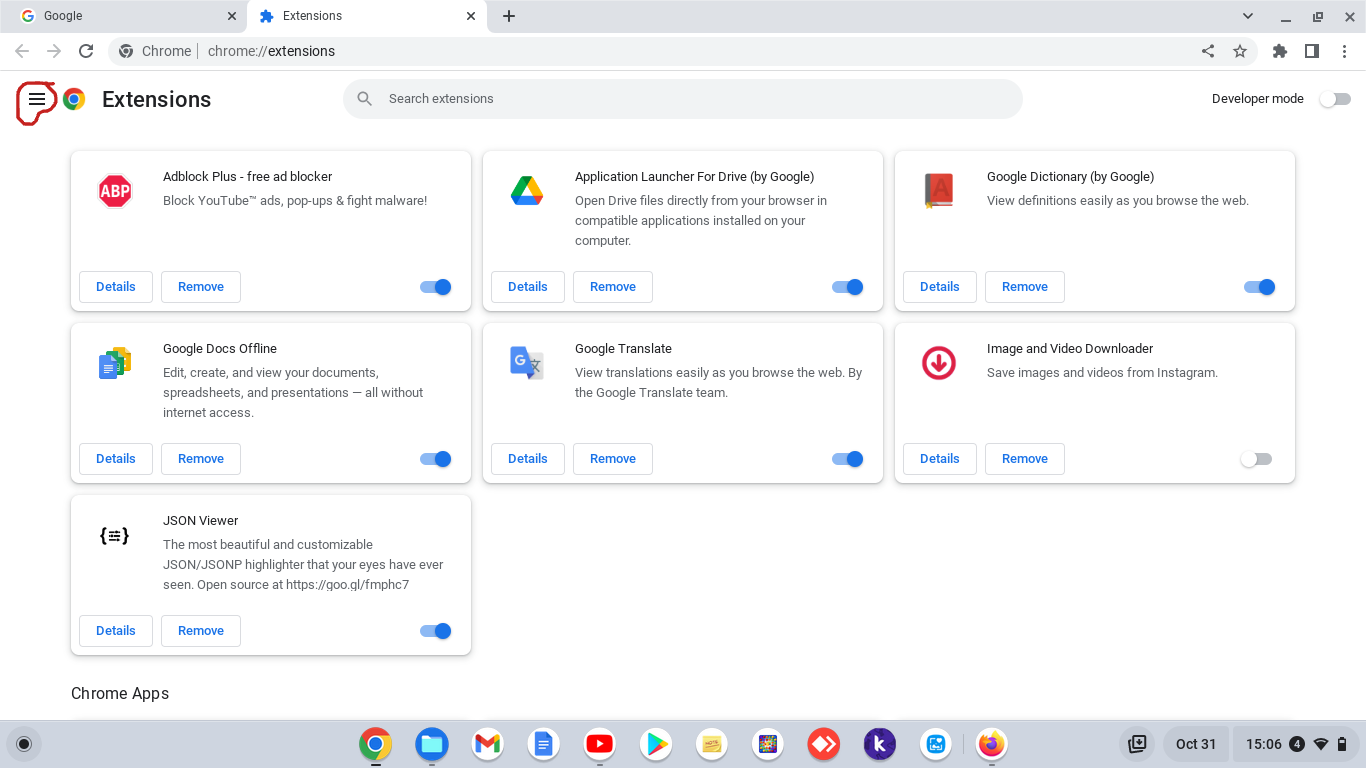
Task: Open the launcher circle button on the shelf
Action: 24,744
